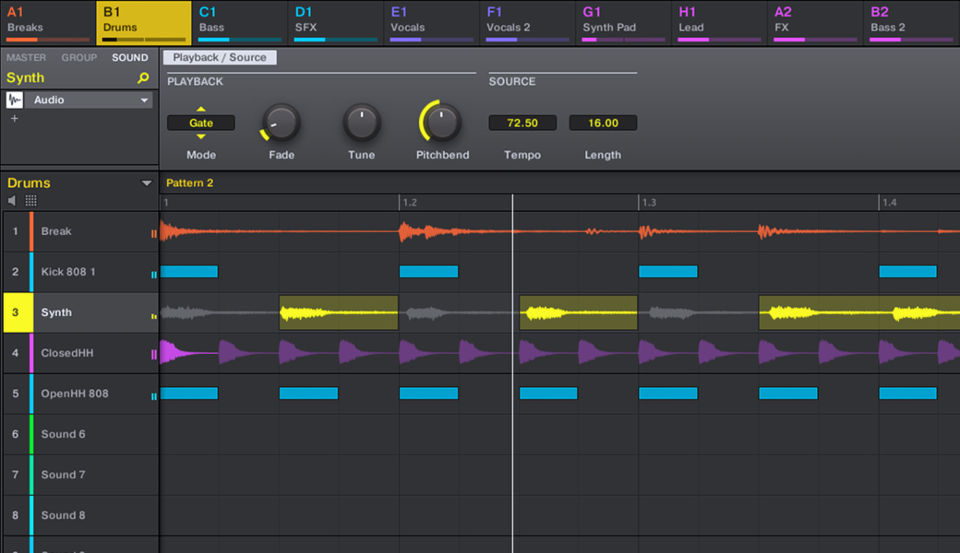Click the Tempo value field 72.50
960x553 pixels.
pyautogui.click(x=522, y=123)
